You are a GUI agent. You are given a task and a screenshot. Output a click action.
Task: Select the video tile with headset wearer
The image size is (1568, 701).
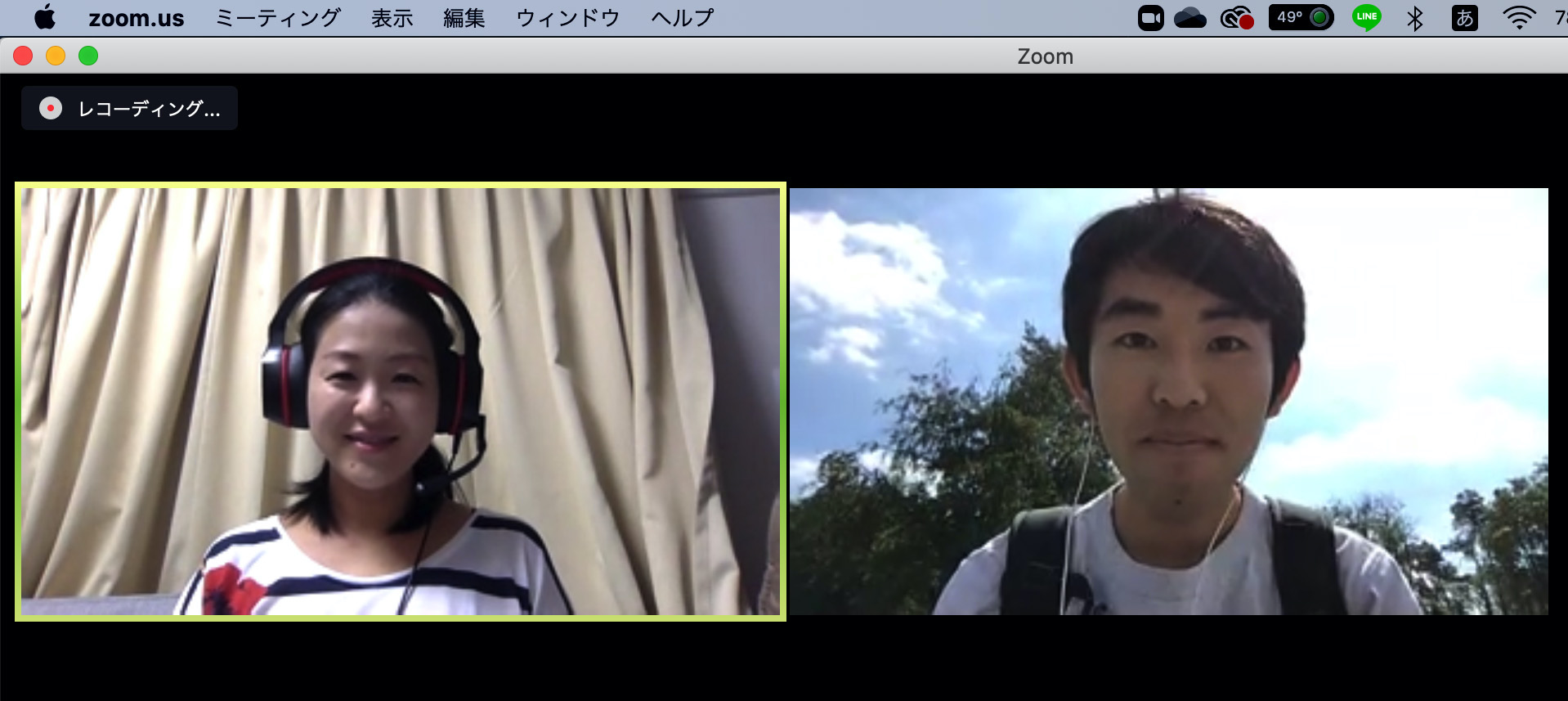(x=400, y=401)
